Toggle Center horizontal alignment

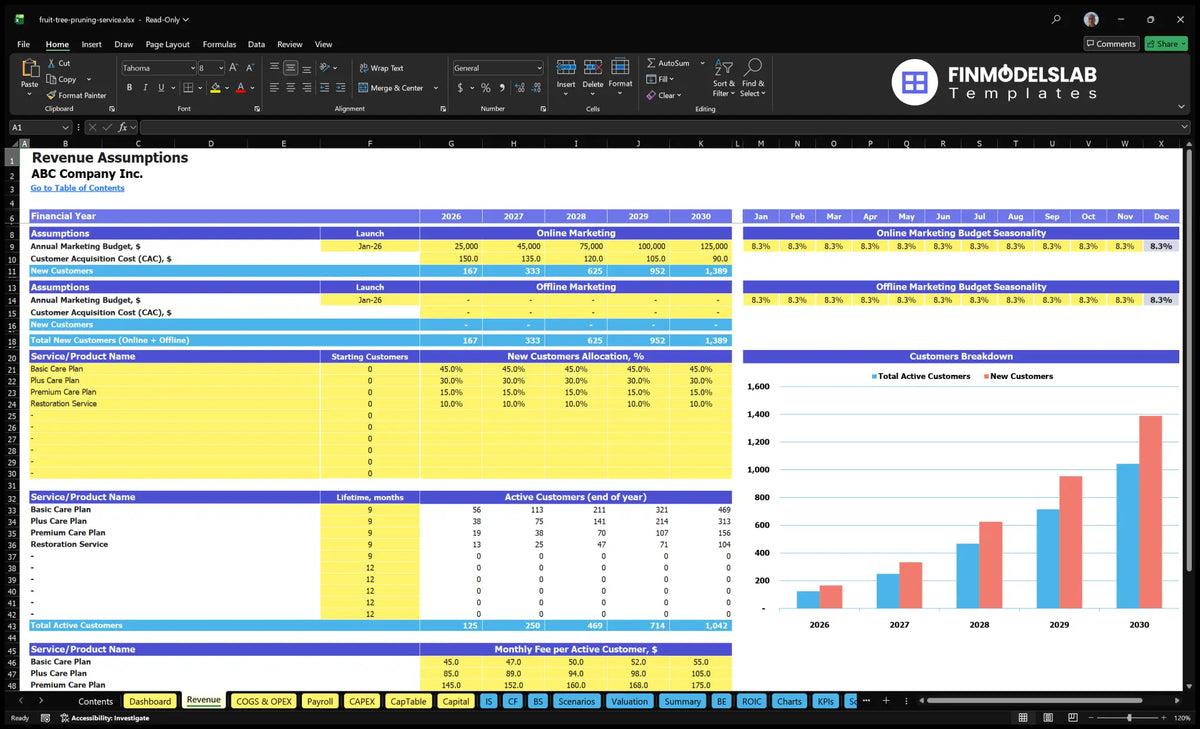(290, 88)
